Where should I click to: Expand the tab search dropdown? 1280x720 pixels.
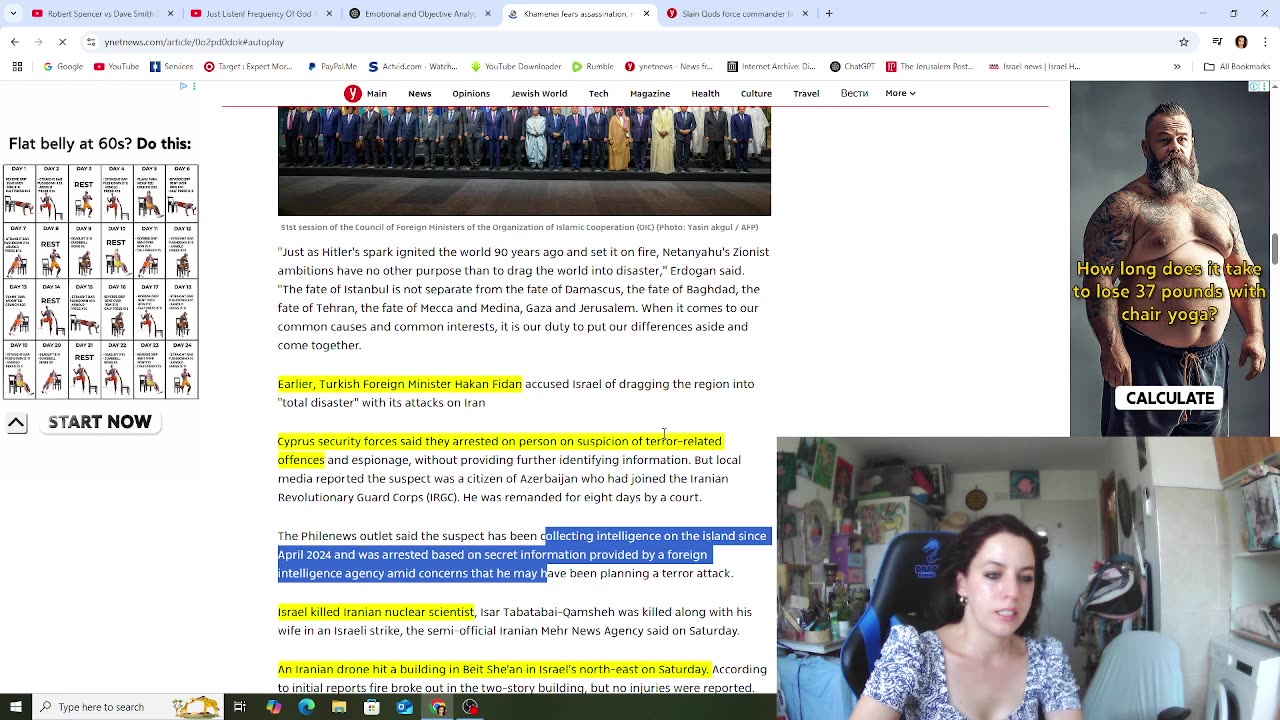15,14
